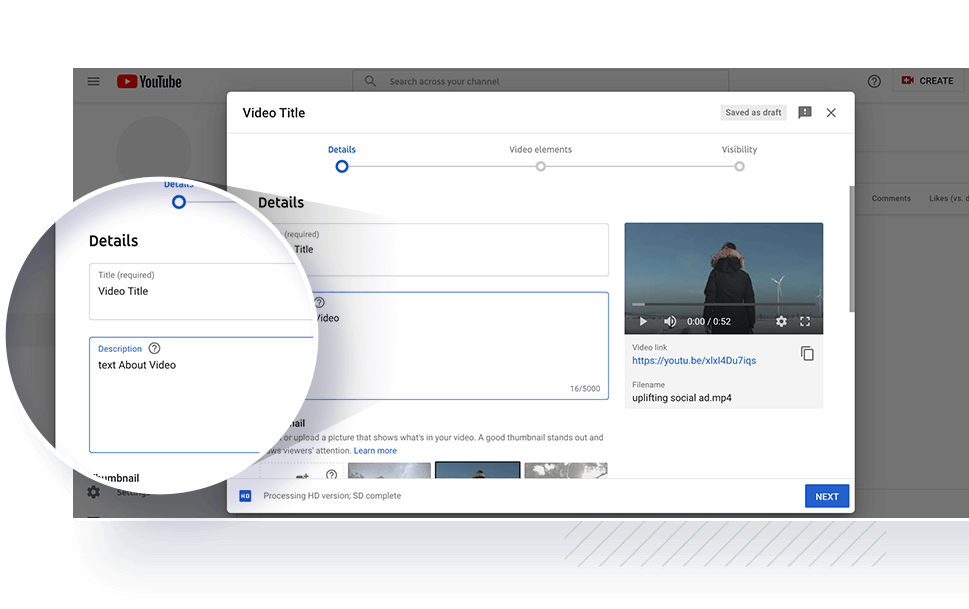Screen dimensions: 969x609
Task: Click the CREATE button
Action: [927, 81]
